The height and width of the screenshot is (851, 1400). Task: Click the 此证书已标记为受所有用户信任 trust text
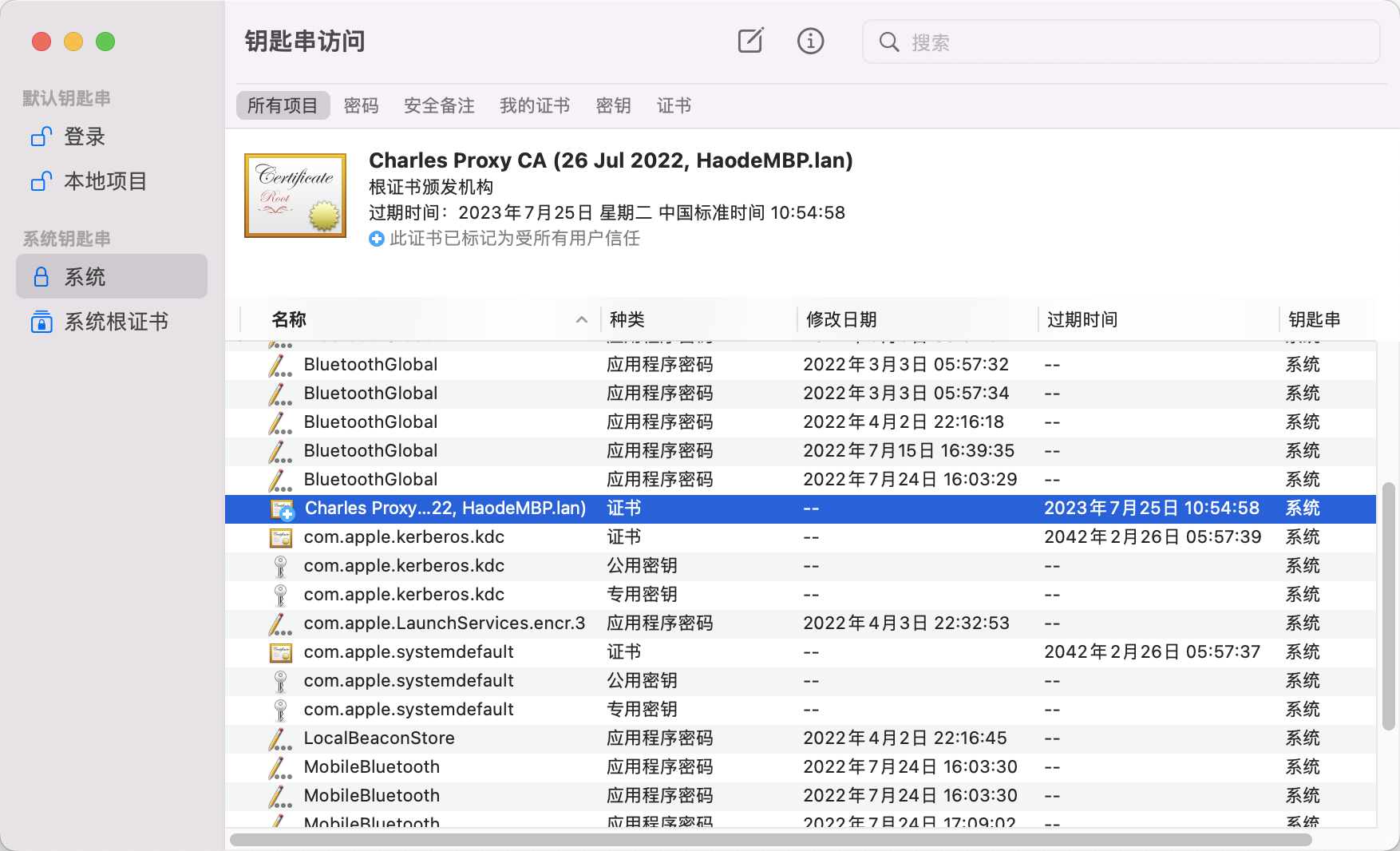(515, 239)
